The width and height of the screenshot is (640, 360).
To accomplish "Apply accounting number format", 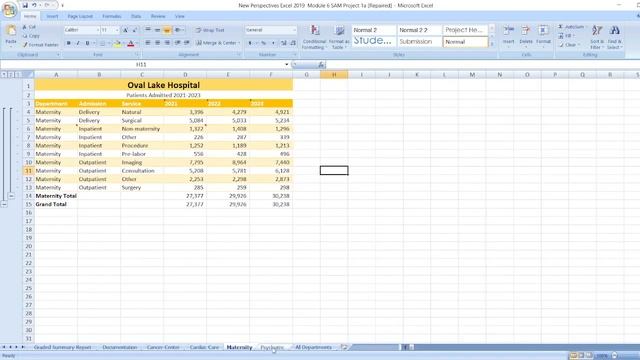I will click(x=250, y=43).
